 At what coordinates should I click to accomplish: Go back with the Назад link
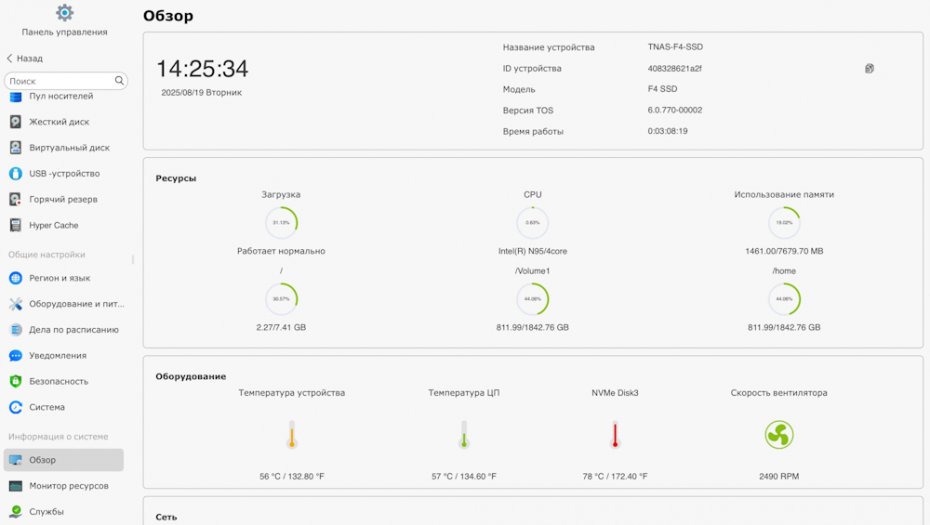pyautogui.click(x=25, y=58)
